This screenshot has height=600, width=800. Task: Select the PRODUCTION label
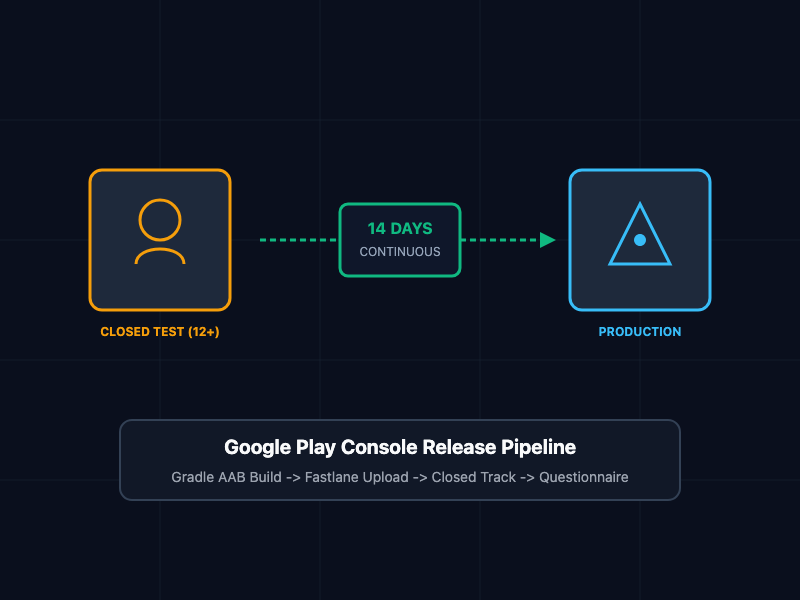[x=640, y=332]
